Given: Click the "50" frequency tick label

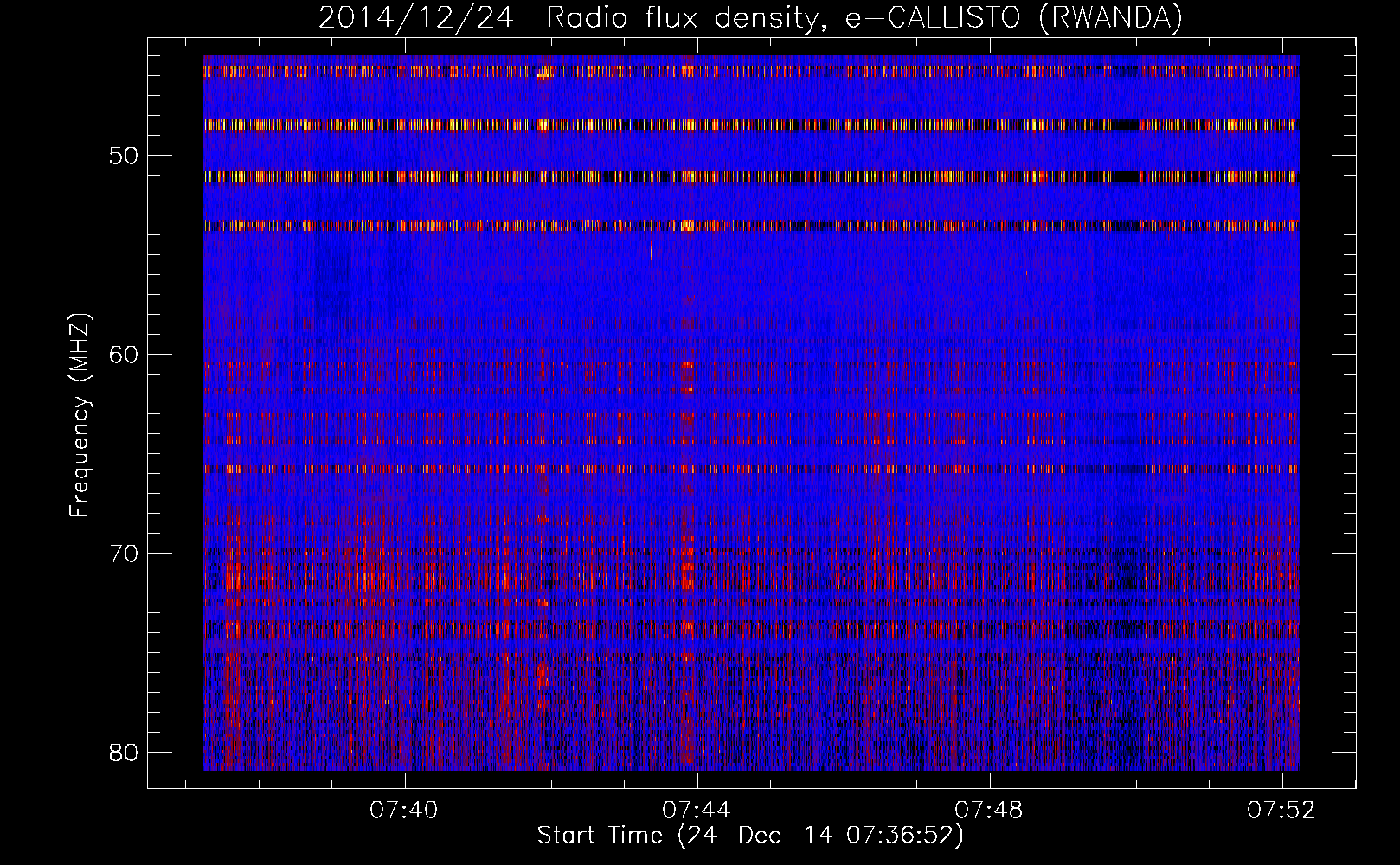Looking at the screenshot, I should tap(125, 156).
